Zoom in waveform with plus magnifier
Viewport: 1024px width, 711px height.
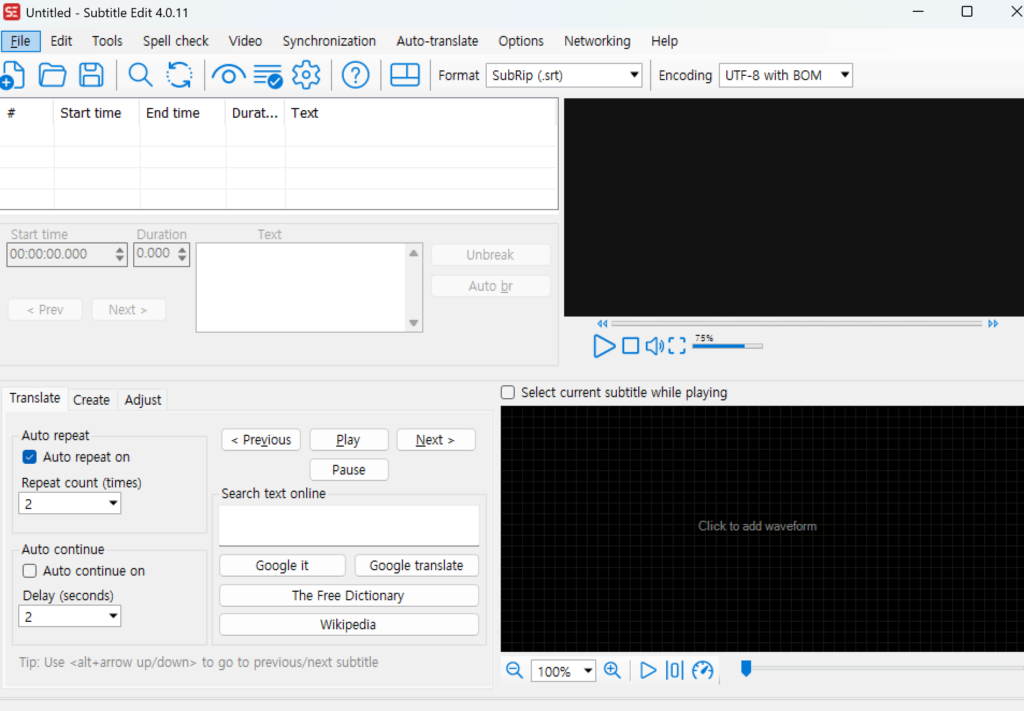click(613, 671)
